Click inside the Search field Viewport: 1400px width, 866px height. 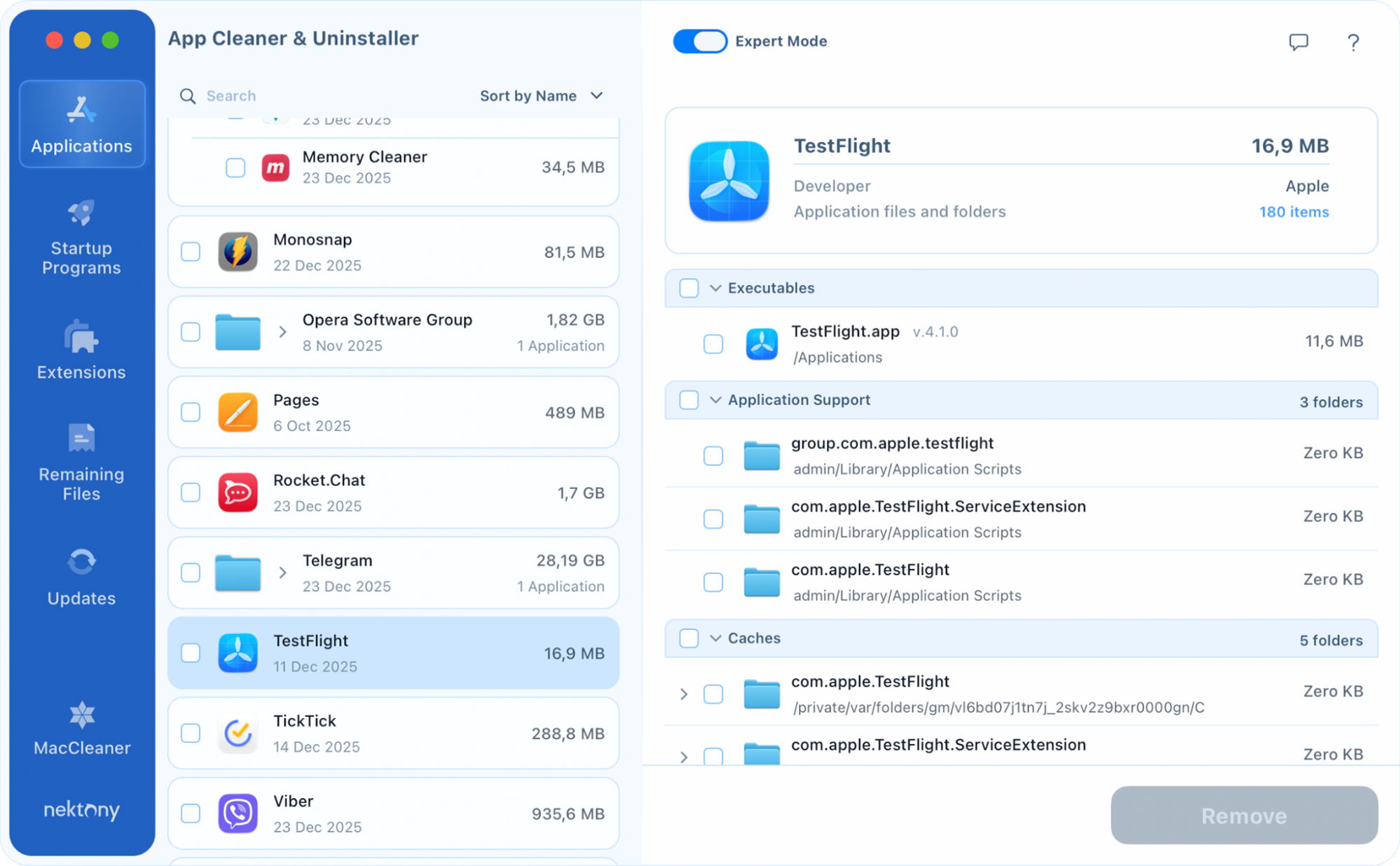coord(280,96)
